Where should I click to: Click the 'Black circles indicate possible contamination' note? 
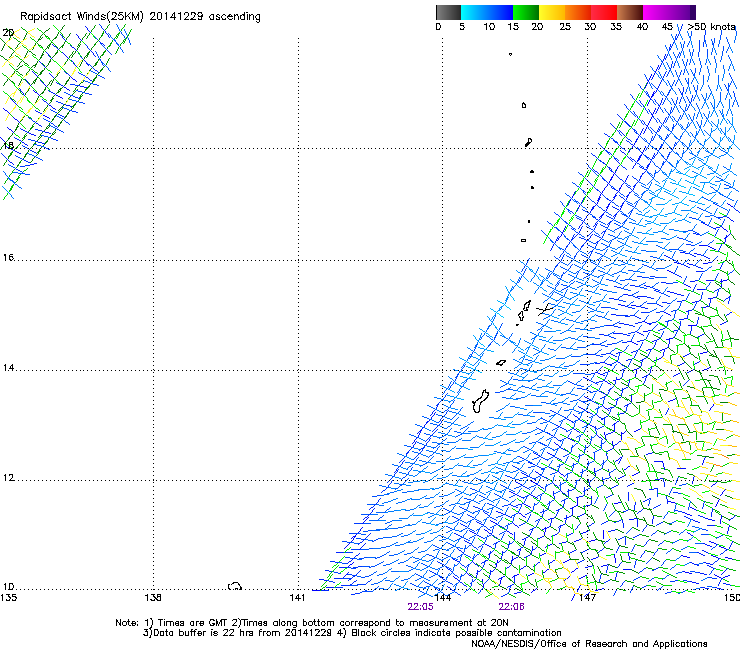456,633
